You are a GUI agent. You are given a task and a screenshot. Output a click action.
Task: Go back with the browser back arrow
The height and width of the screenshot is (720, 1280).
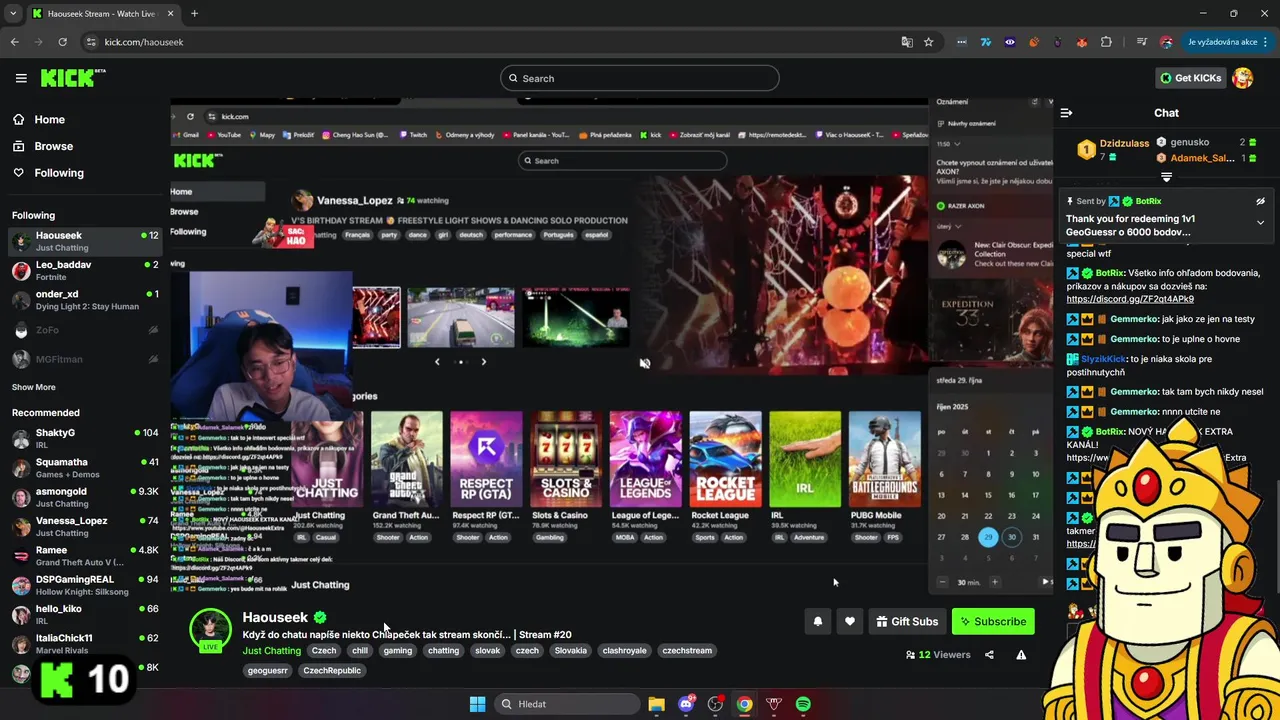15,42
